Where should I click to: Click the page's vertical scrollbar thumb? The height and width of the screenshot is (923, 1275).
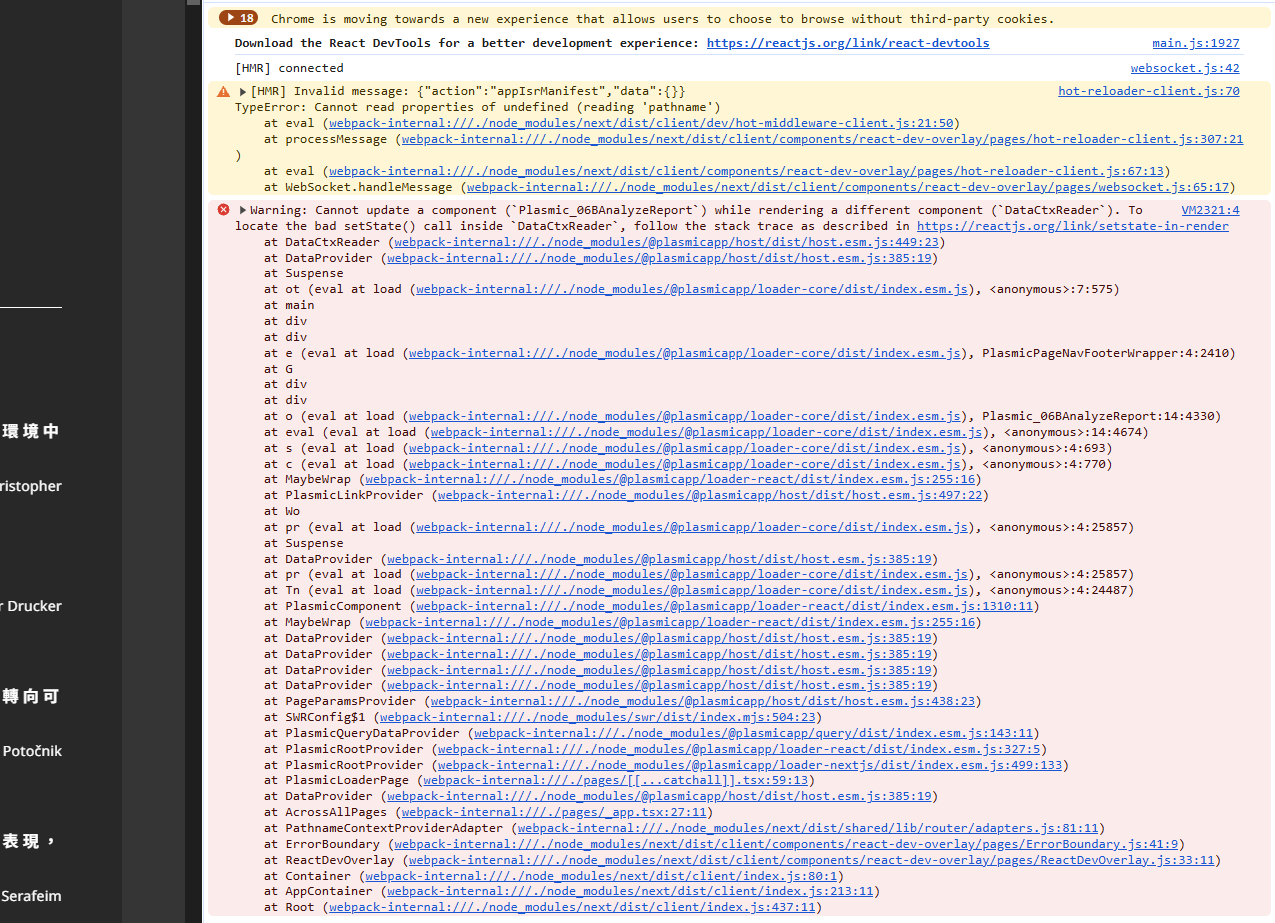tap(193, 3)
